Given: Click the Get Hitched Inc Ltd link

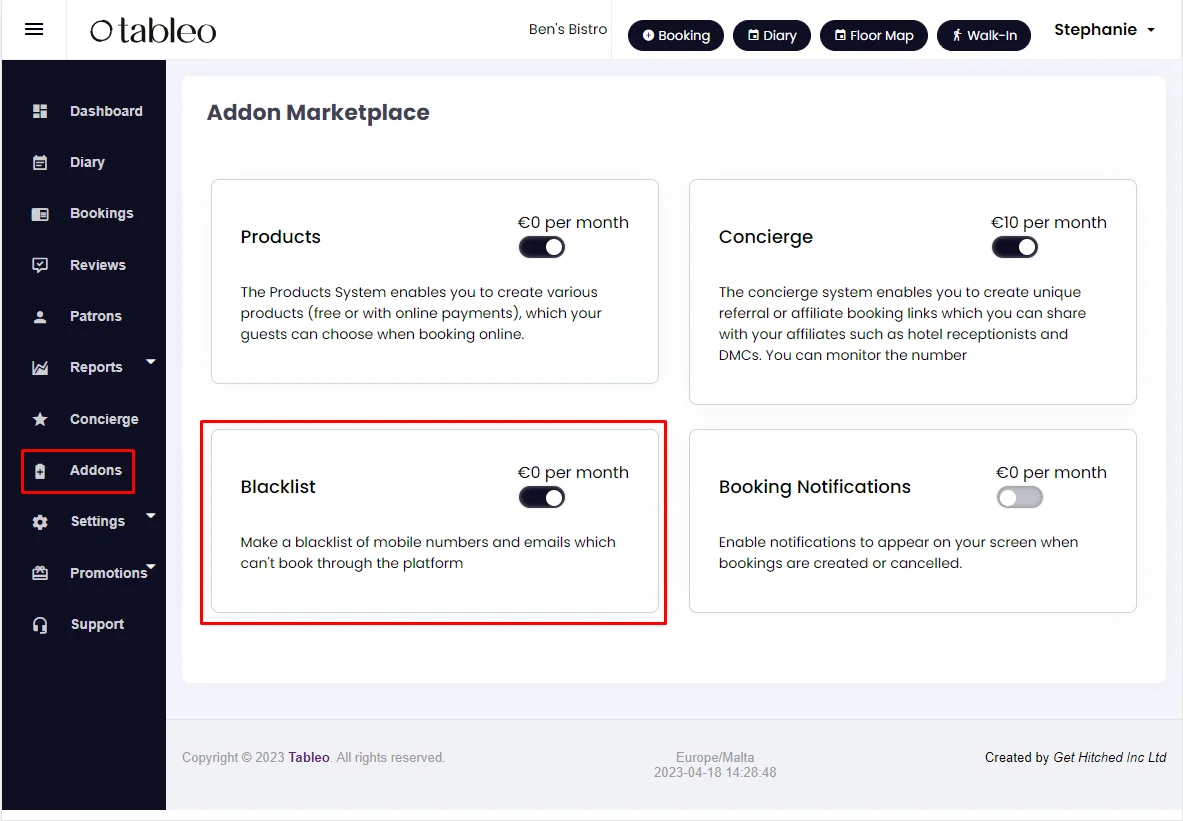Looking at the screenshot, I should [1110, 757].
